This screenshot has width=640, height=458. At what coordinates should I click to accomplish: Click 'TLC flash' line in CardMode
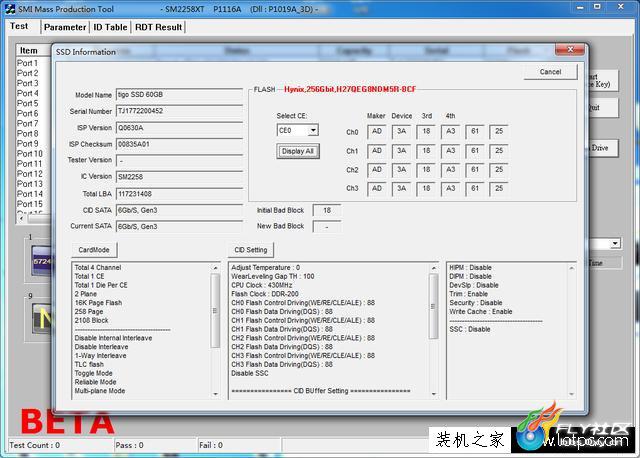point(89,365)
